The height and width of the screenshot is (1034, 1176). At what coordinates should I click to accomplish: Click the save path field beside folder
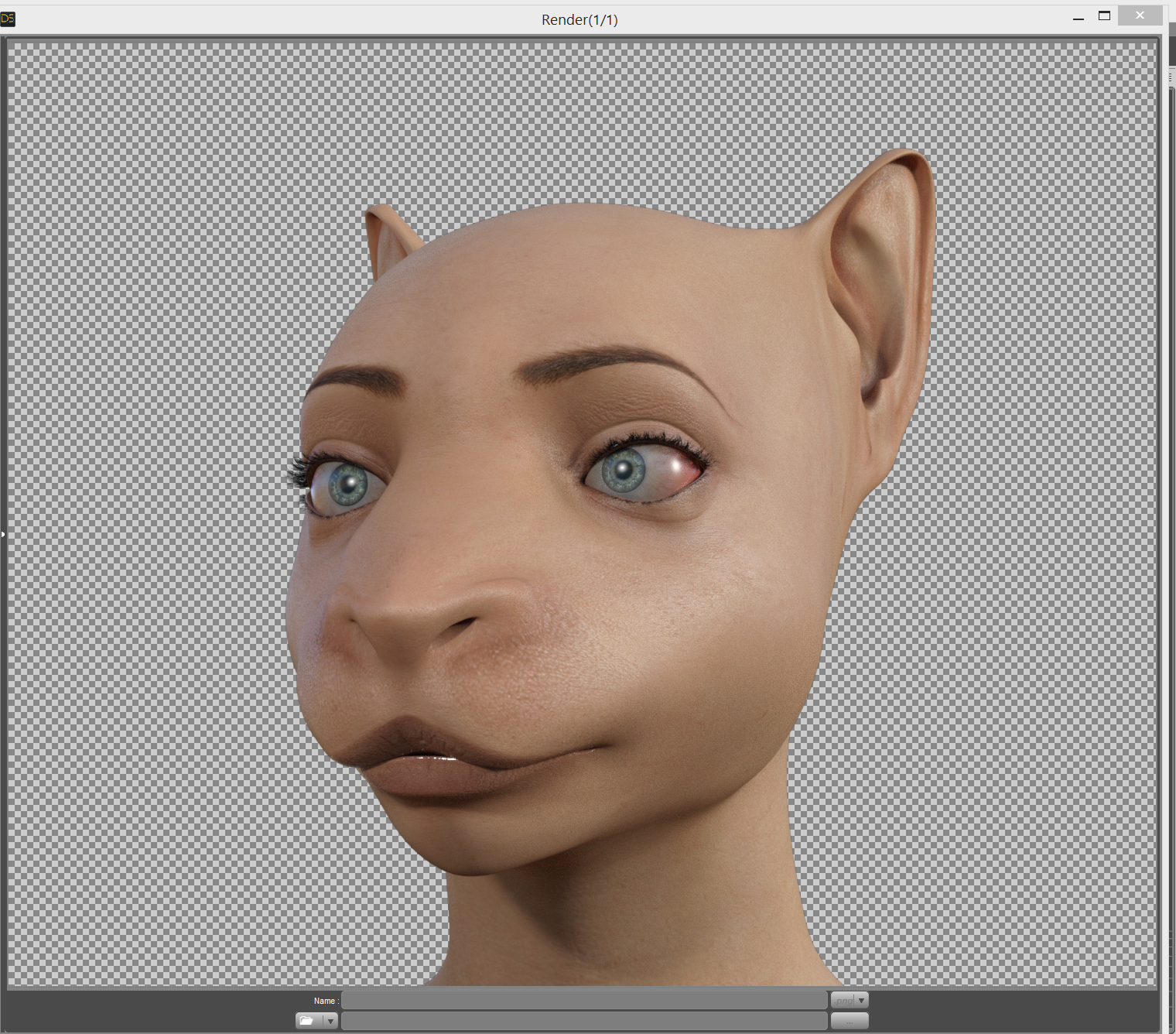[584, 1021]
